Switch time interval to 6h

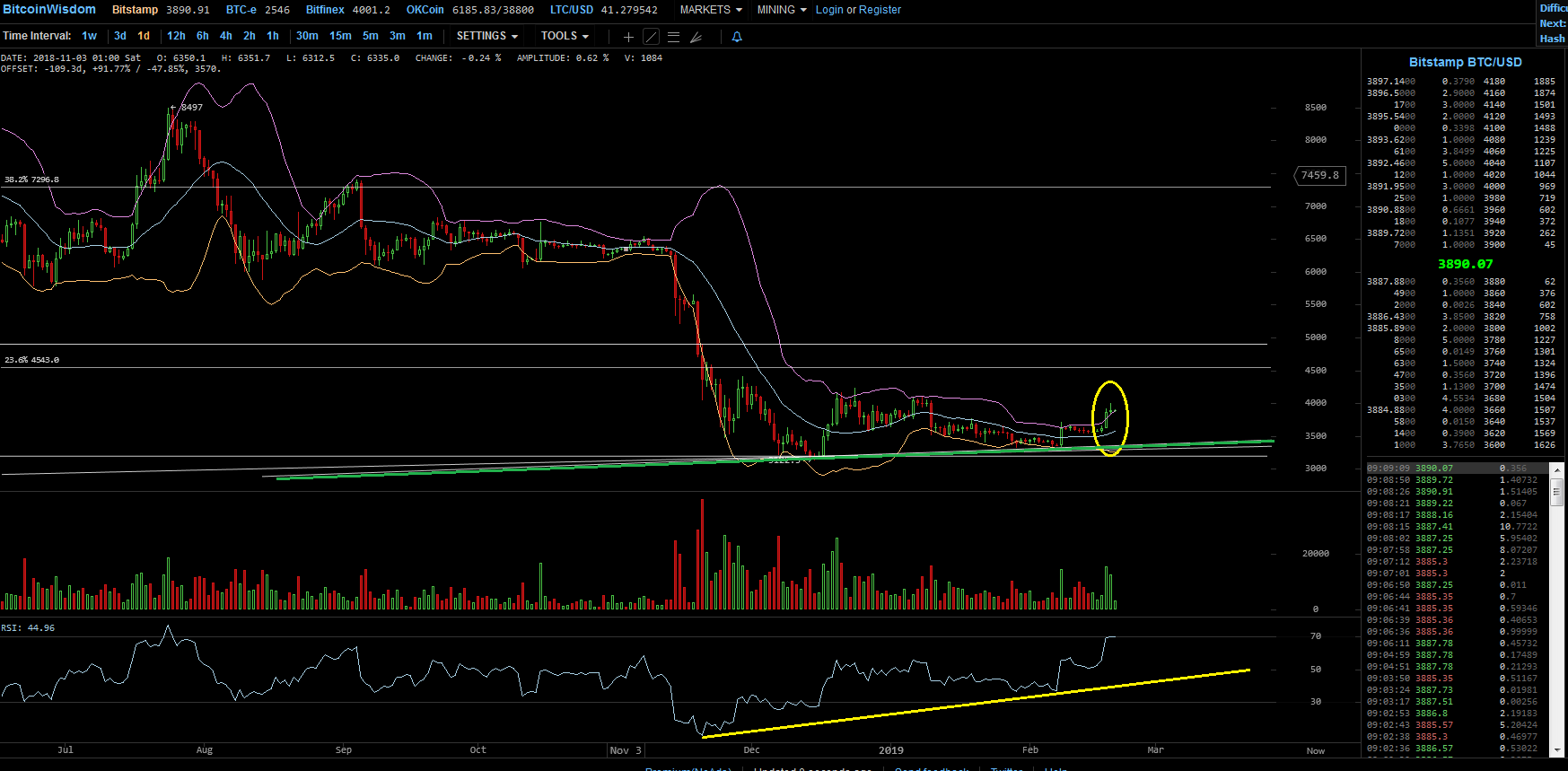click(x=203, y=36)
